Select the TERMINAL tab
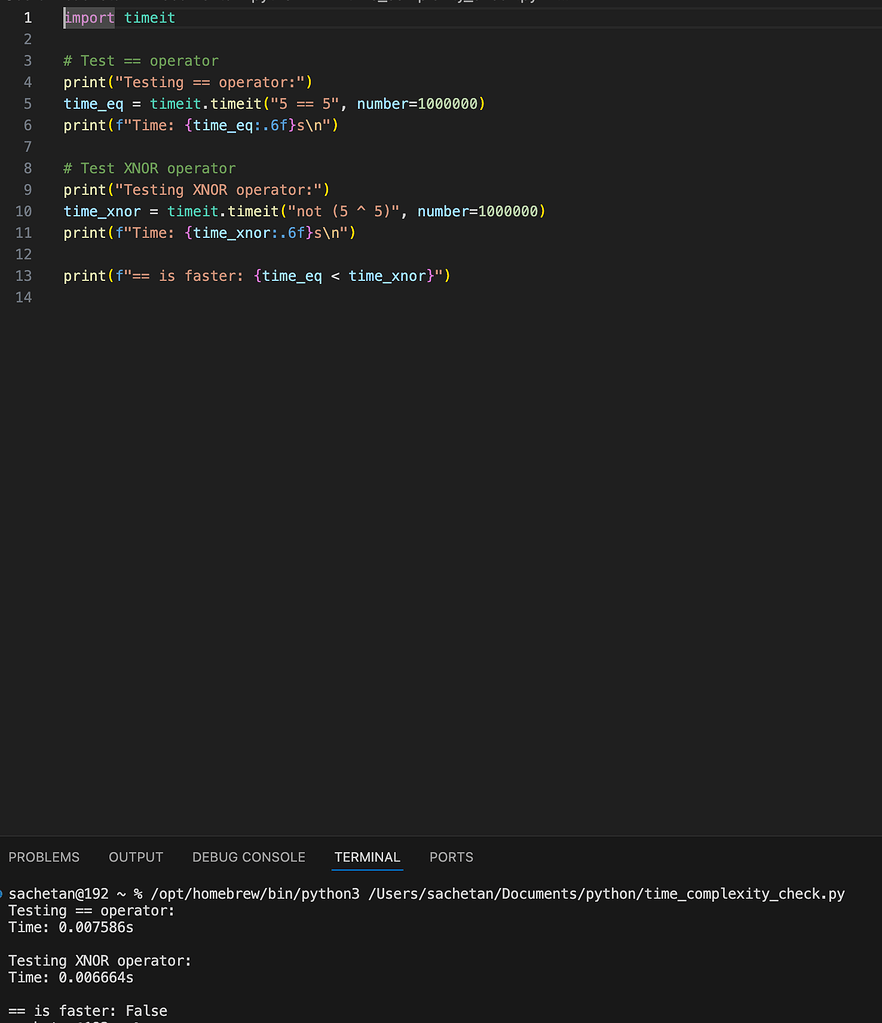This screenshot has width=882, height=1023. click(x=367, y=857)
